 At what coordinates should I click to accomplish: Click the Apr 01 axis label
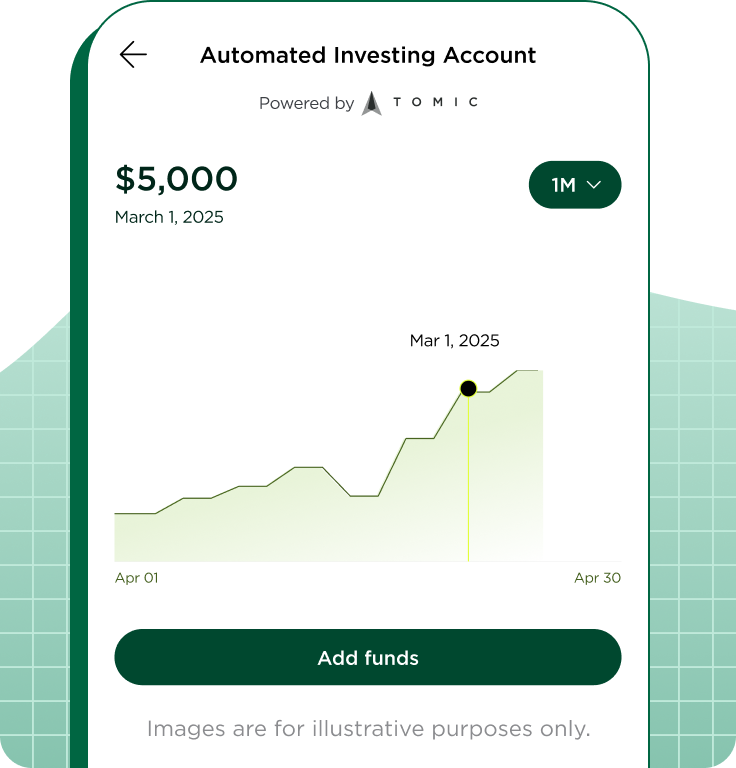(137, 578)
